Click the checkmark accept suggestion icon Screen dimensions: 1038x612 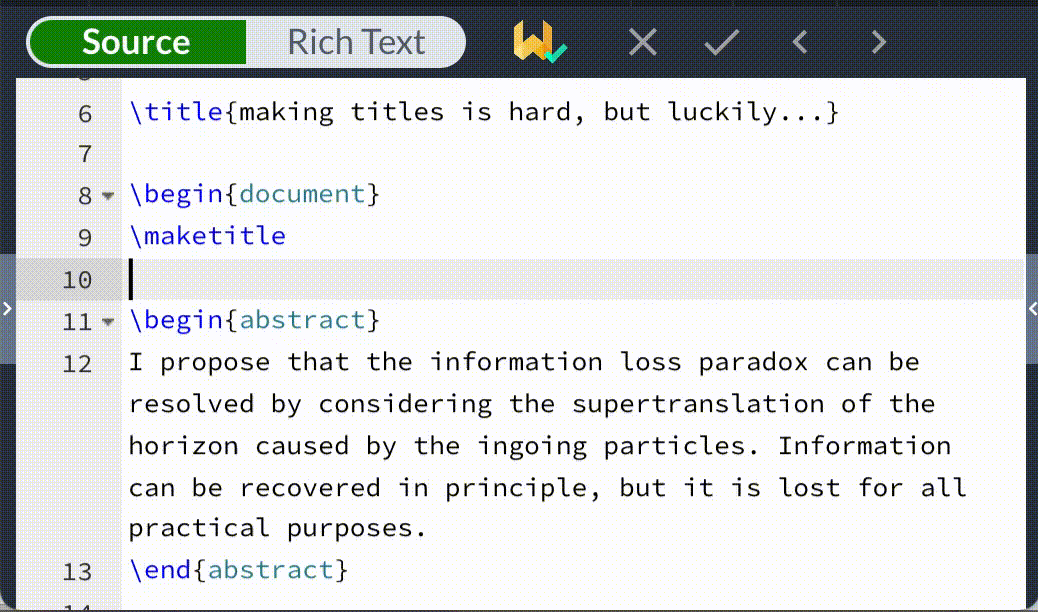[721, 42]
